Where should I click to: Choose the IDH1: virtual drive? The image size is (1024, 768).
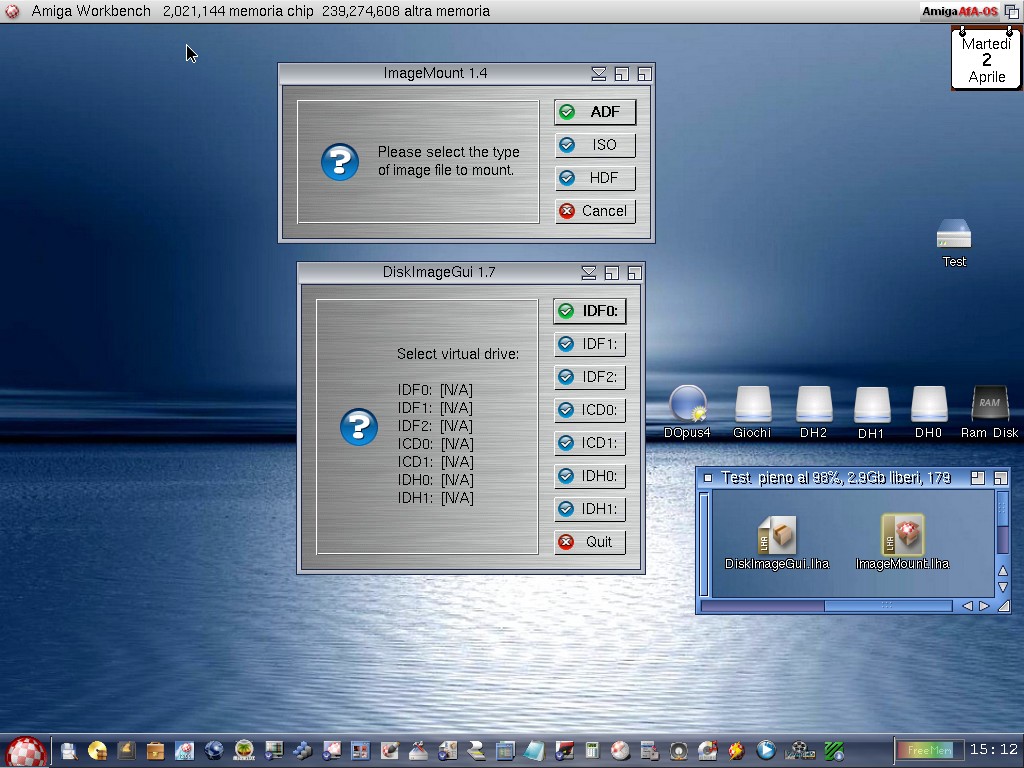[590, 509]
